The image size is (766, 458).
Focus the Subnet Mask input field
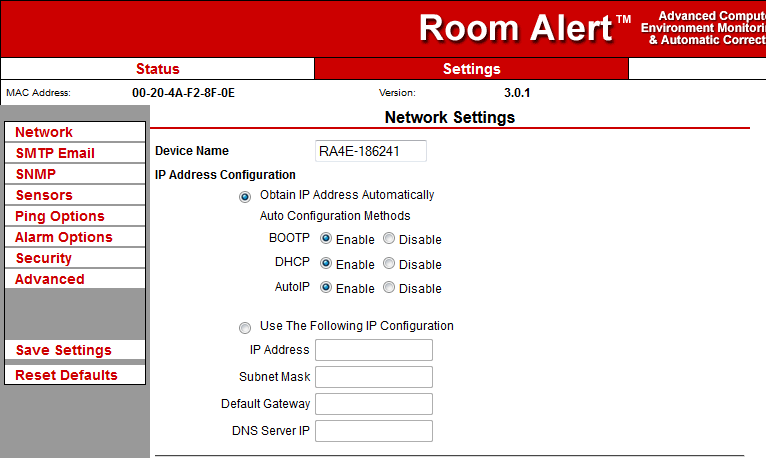click(x=373, y=377)
